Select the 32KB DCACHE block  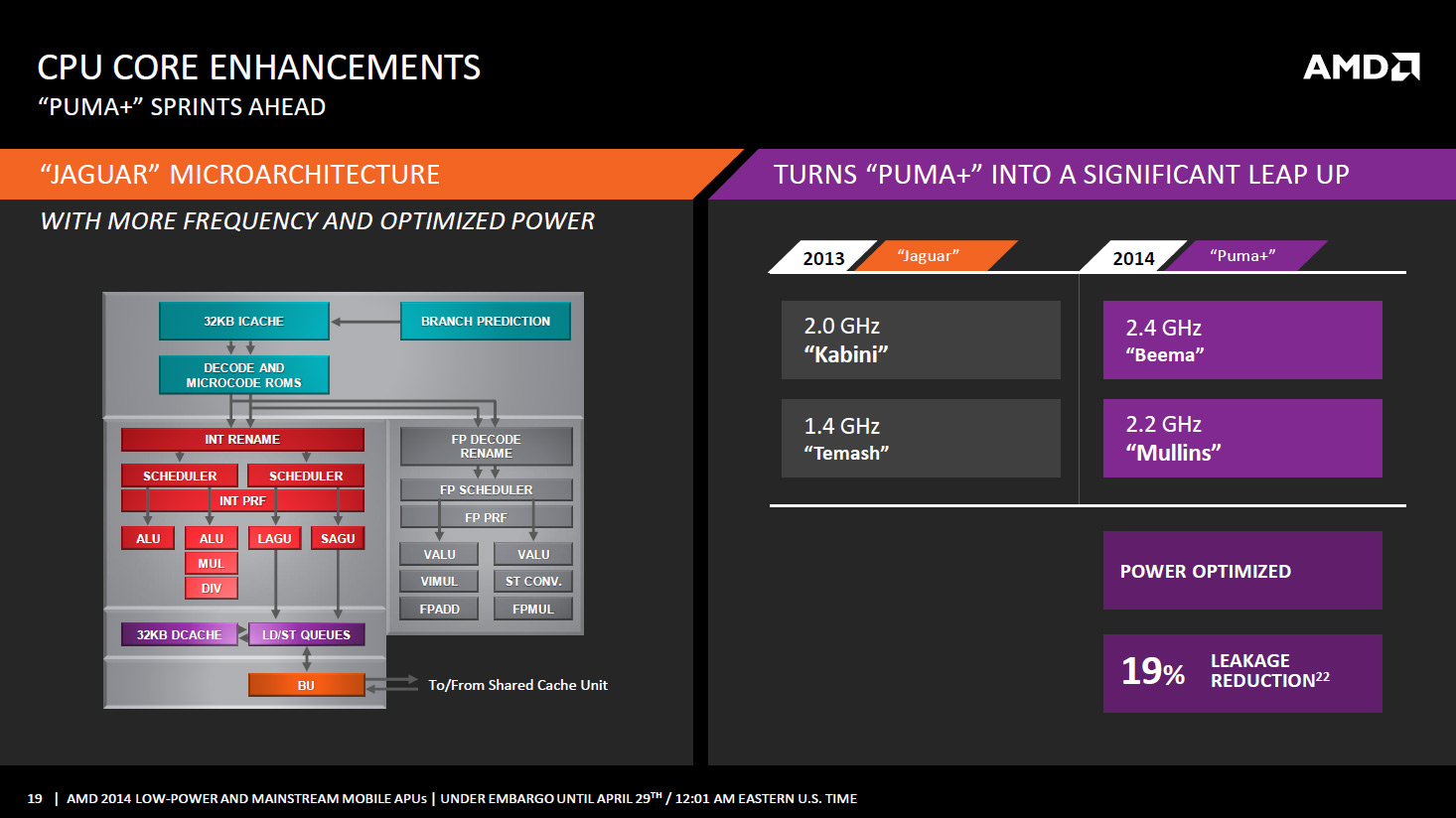[x=179, y=634]
